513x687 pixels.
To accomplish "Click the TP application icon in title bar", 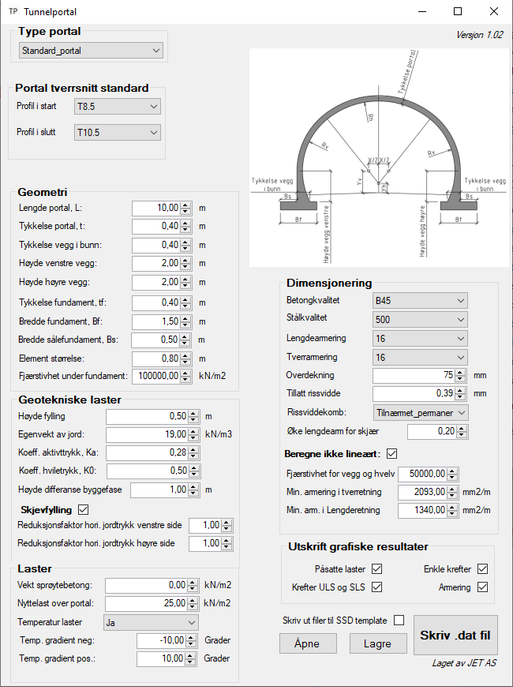I will point(14,11).
